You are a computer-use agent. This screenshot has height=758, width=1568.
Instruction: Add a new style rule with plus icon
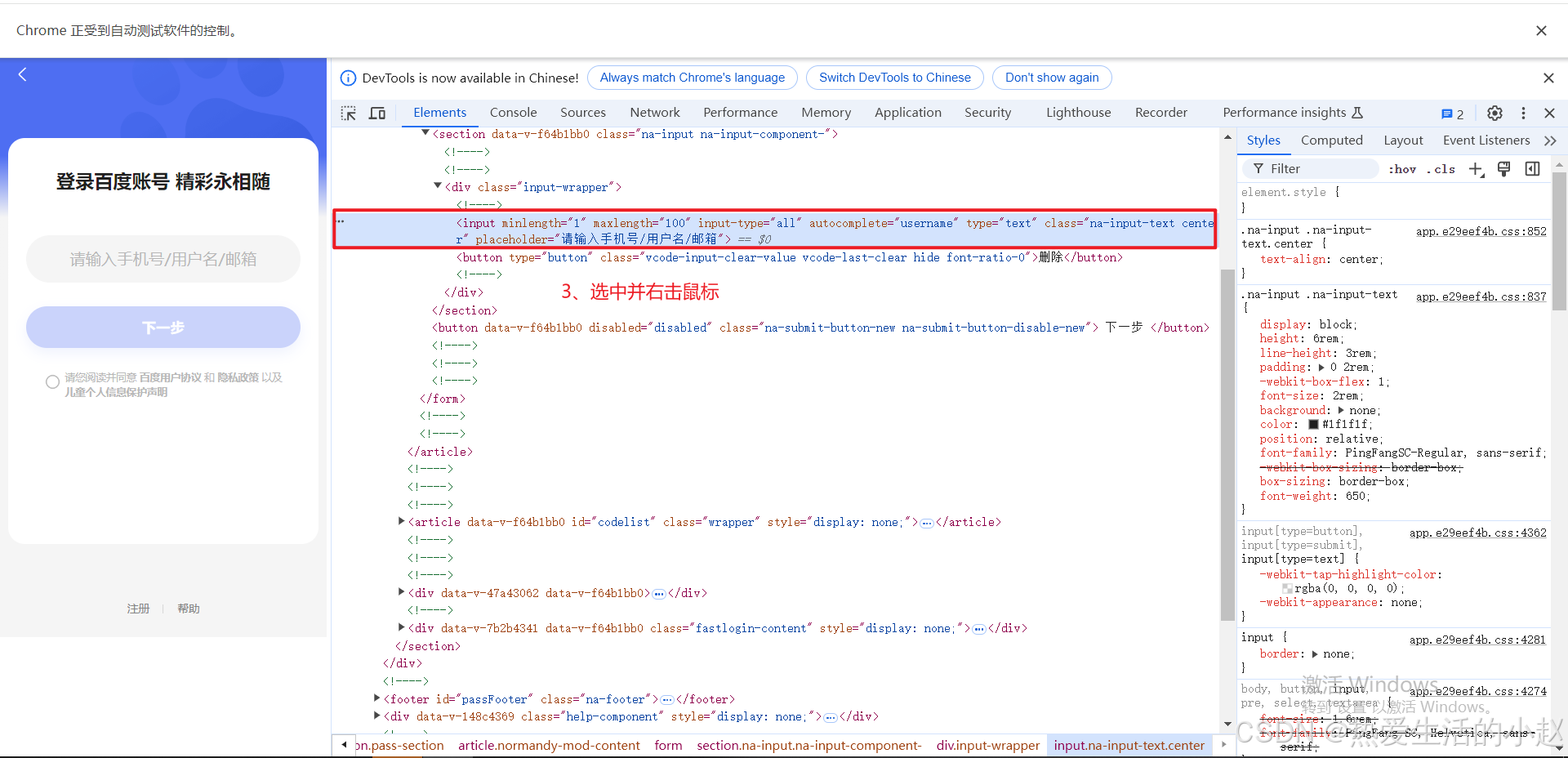click(x=1476, y=169)
